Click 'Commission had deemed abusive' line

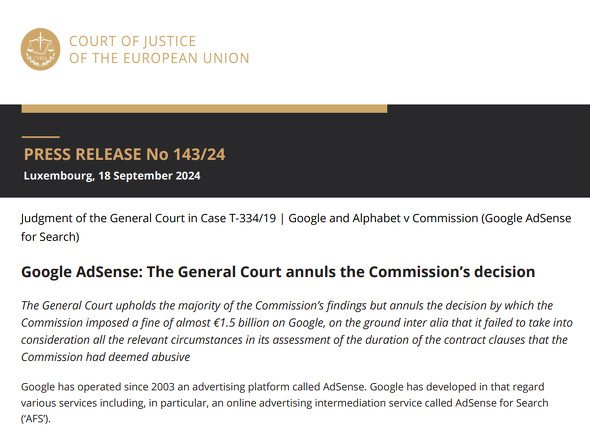[x=105, y=357]
